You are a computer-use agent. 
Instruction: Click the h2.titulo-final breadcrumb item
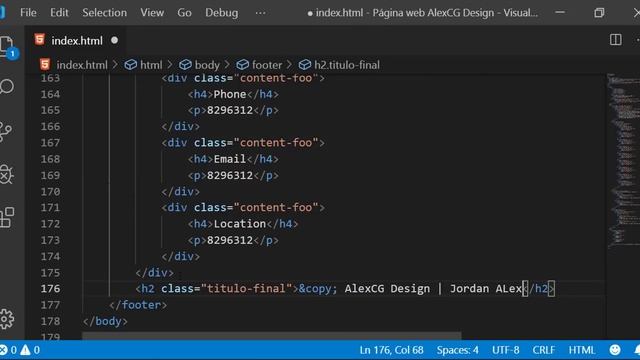coord(347,65)
